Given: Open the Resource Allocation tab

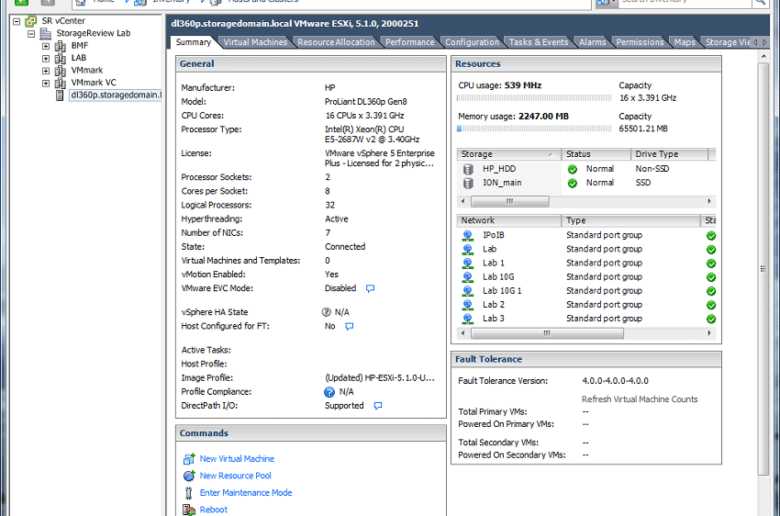Looking at the screenshot, I should click(336, 42).
